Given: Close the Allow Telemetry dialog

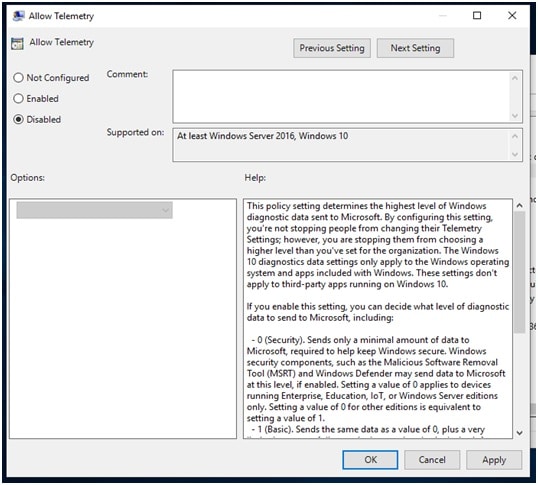Looking at the screenshot, I should [512, 15].
